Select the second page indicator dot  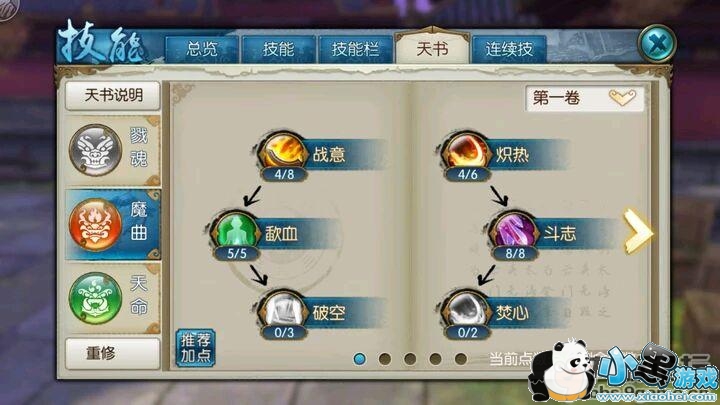click(385, 359)
